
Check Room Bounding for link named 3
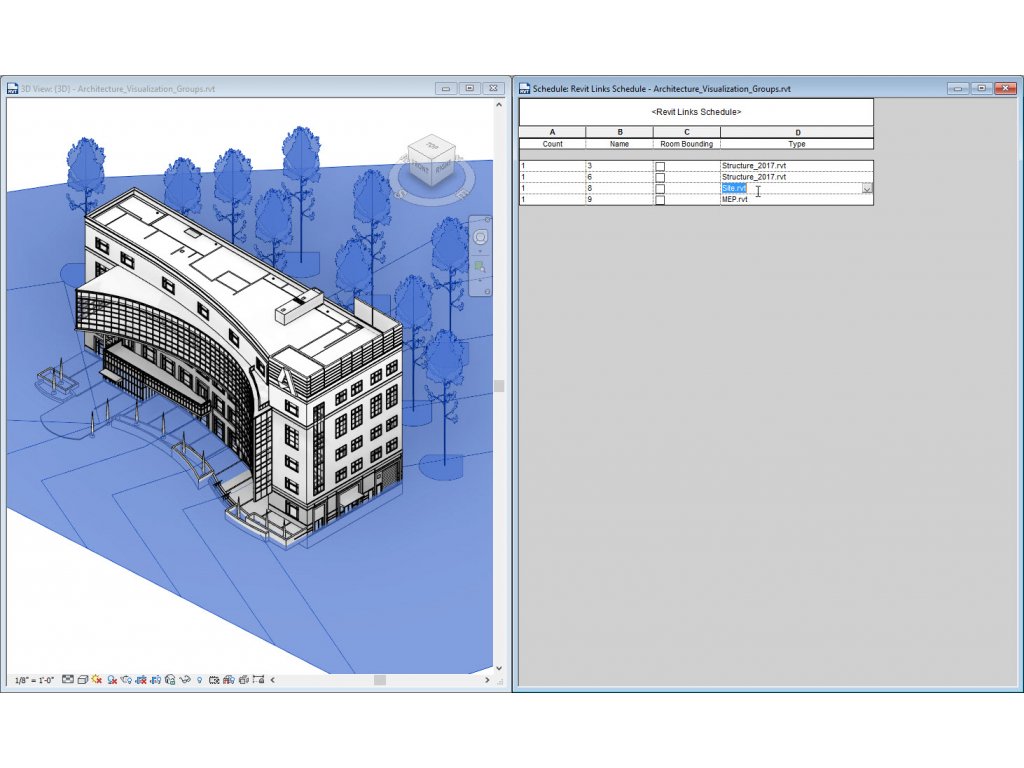click(660, 165)
